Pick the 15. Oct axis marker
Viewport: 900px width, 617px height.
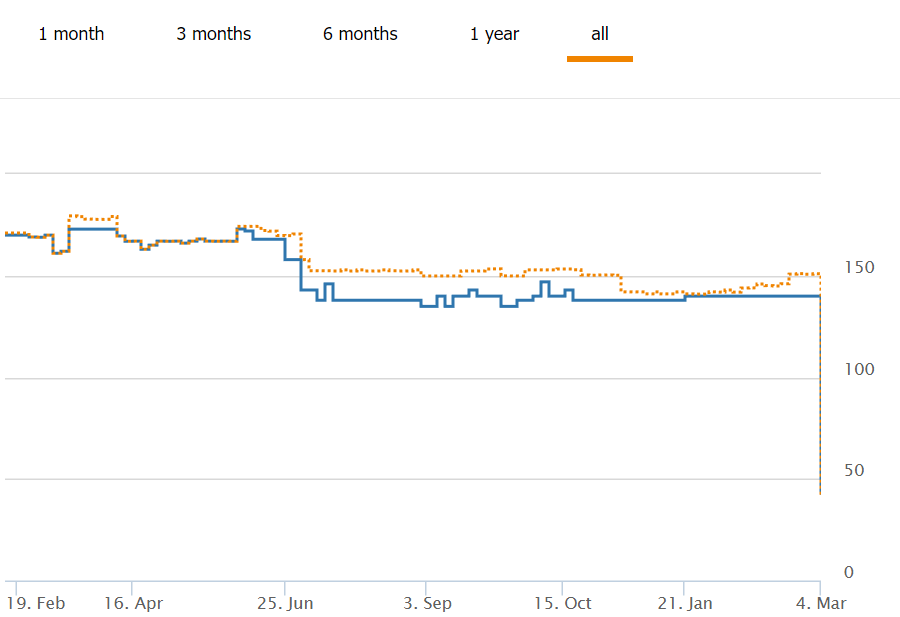(x=563, y=603)
